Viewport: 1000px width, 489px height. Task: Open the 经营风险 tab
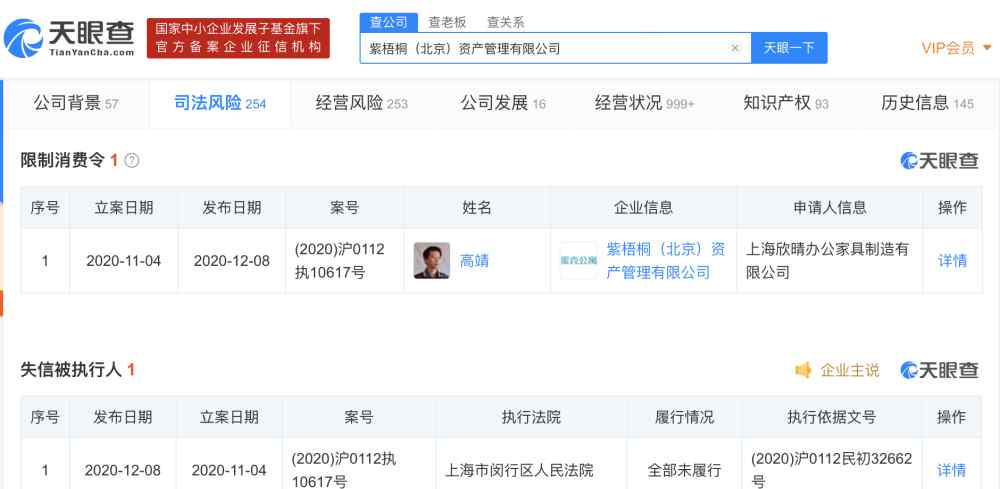362,103
